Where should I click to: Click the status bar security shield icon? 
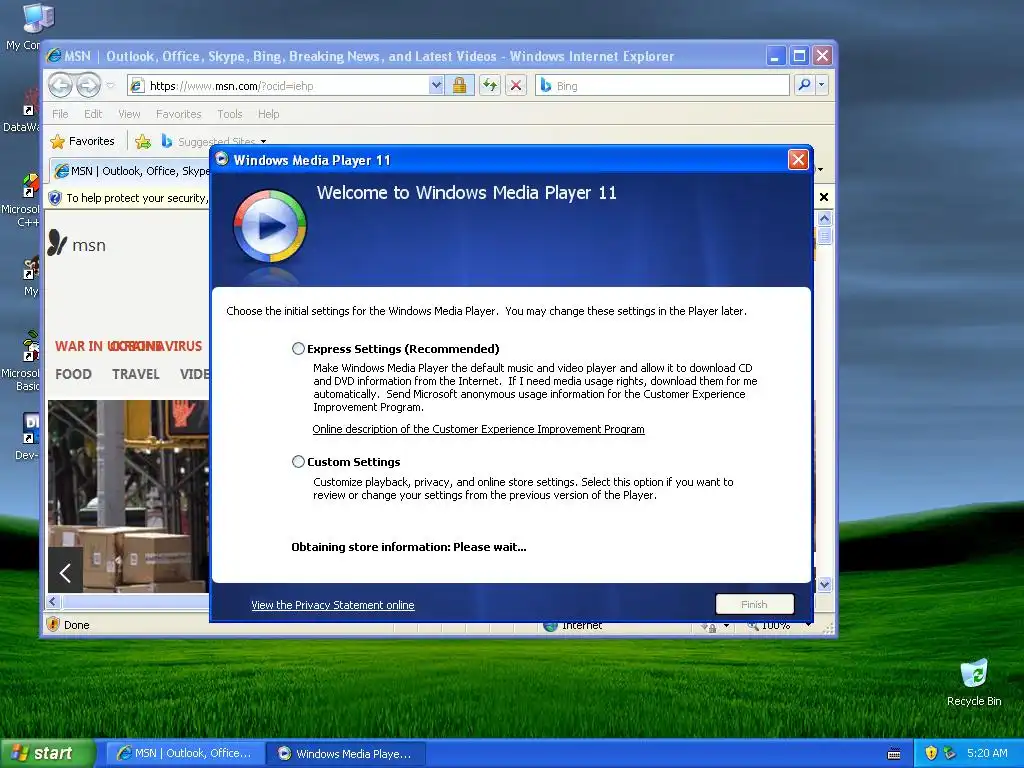tap(54, 624)
